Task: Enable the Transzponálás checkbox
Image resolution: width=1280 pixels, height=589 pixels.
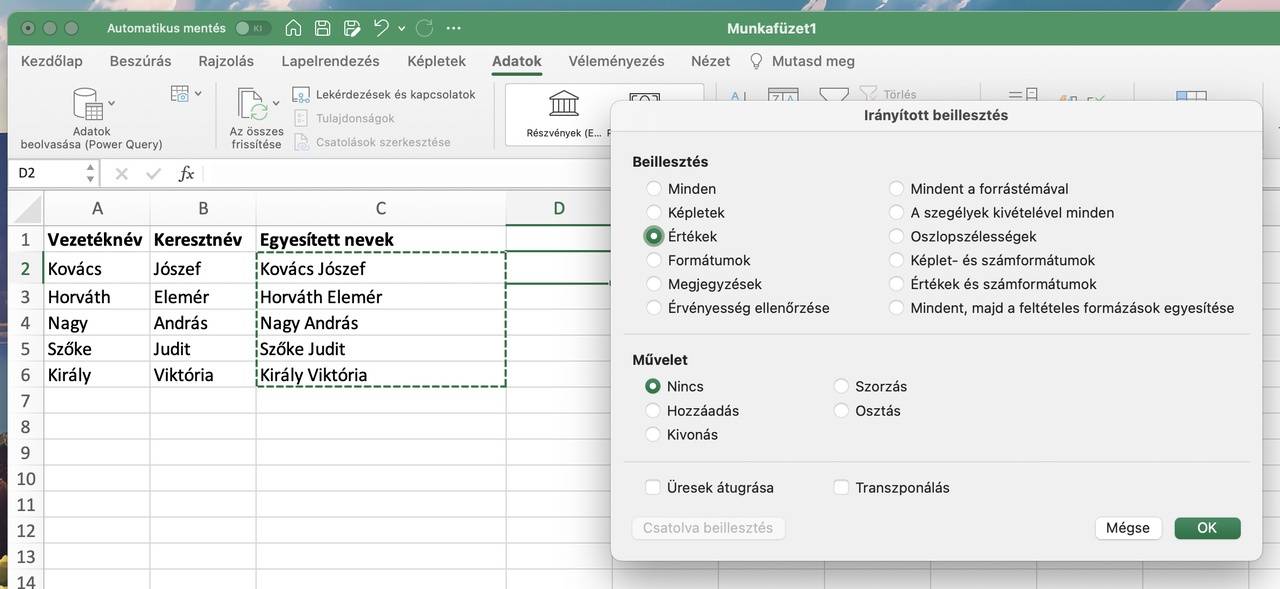Action: [x=841, y=488]
